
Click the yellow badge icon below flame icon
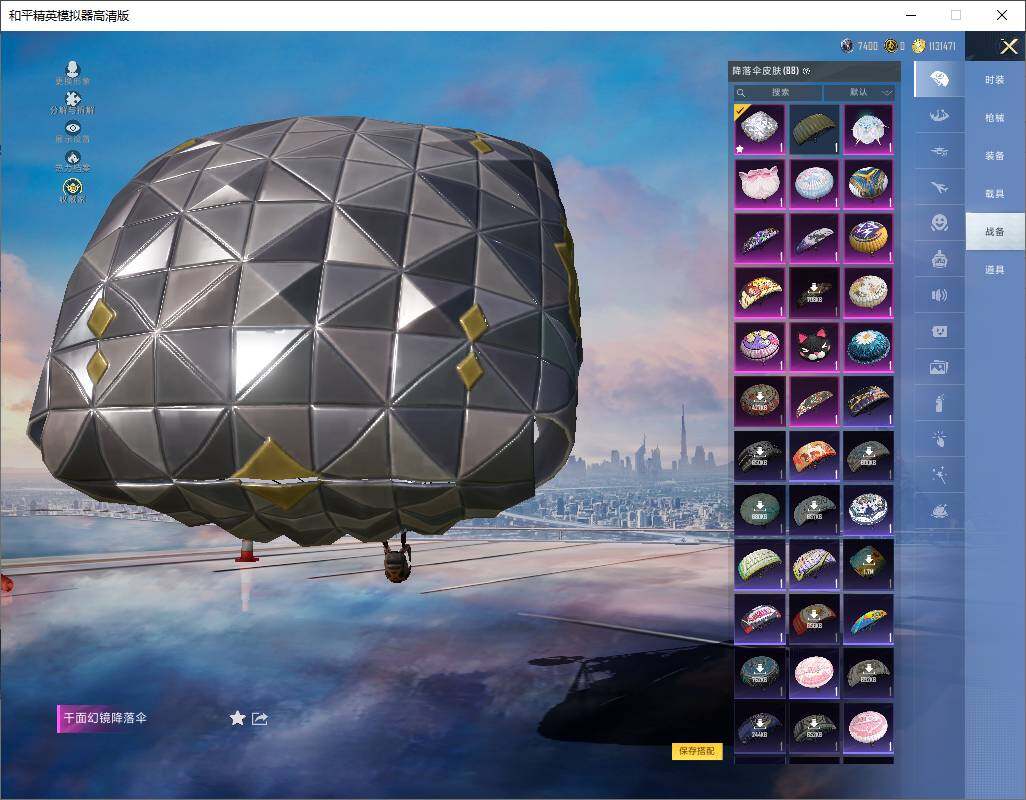click(x=73, y=187)
